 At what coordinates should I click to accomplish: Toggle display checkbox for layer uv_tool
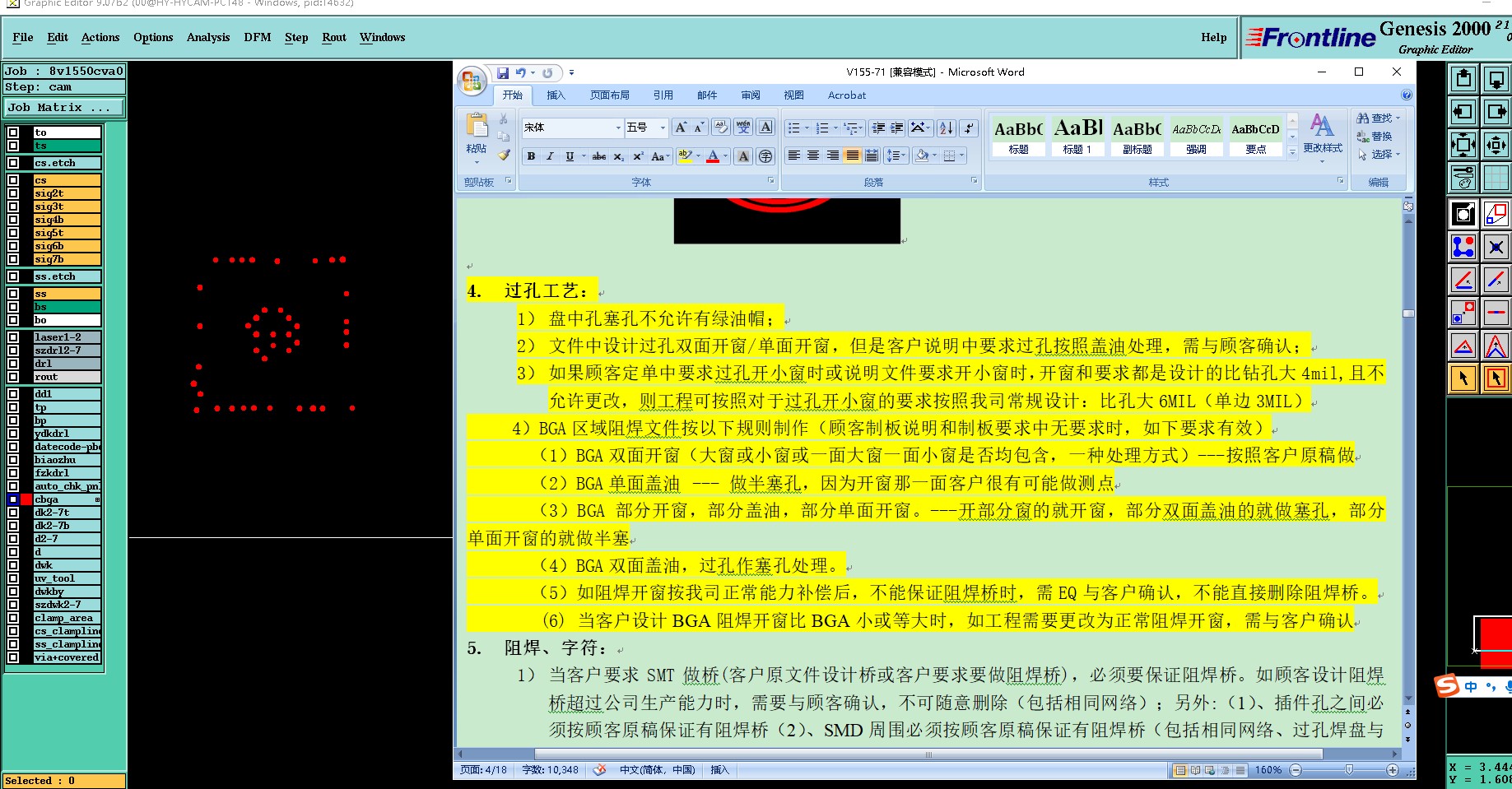(13, 578)
